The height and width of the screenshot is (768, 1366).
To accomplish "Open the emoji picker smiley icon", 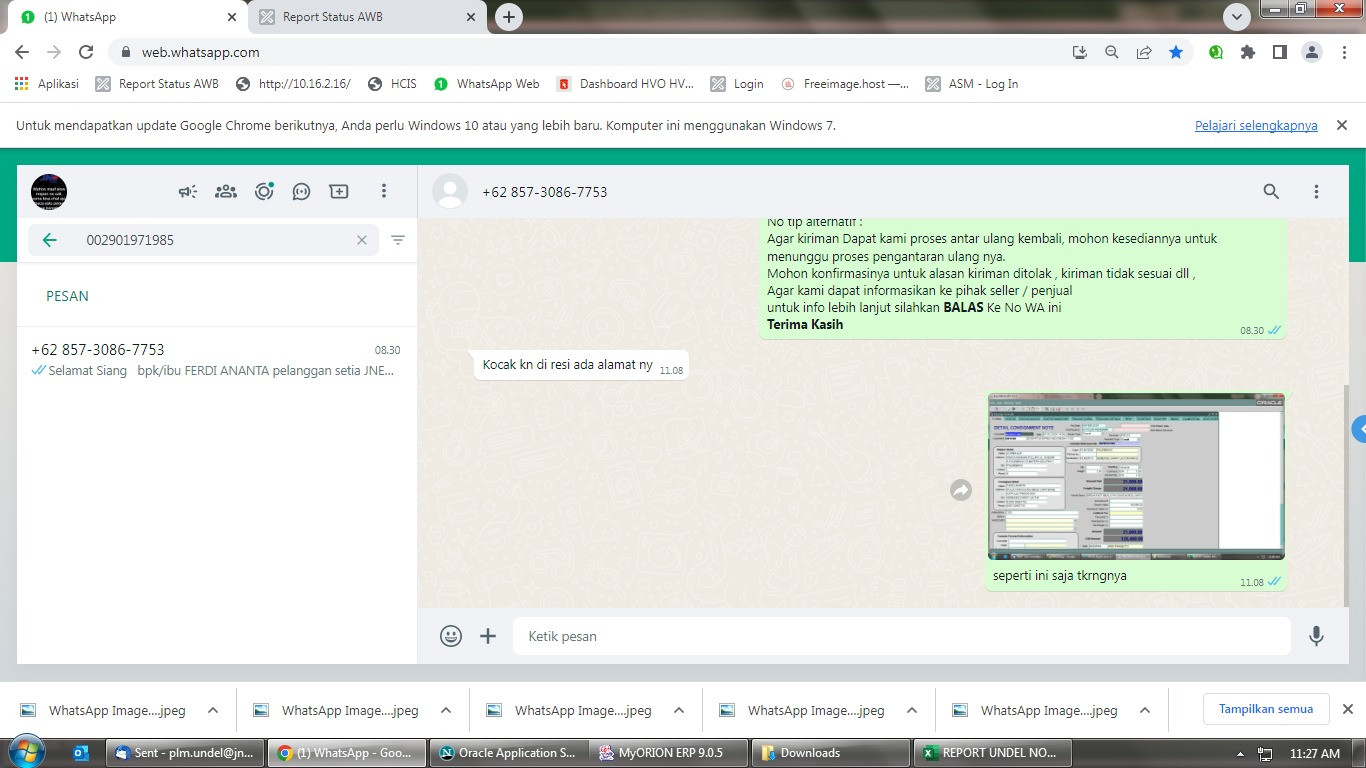I will click(451, 636).
